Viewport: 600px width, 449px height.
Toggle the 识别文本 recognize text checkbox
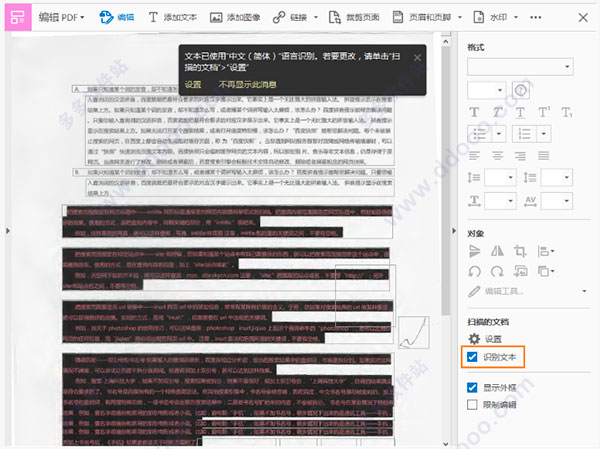(473, 357)
